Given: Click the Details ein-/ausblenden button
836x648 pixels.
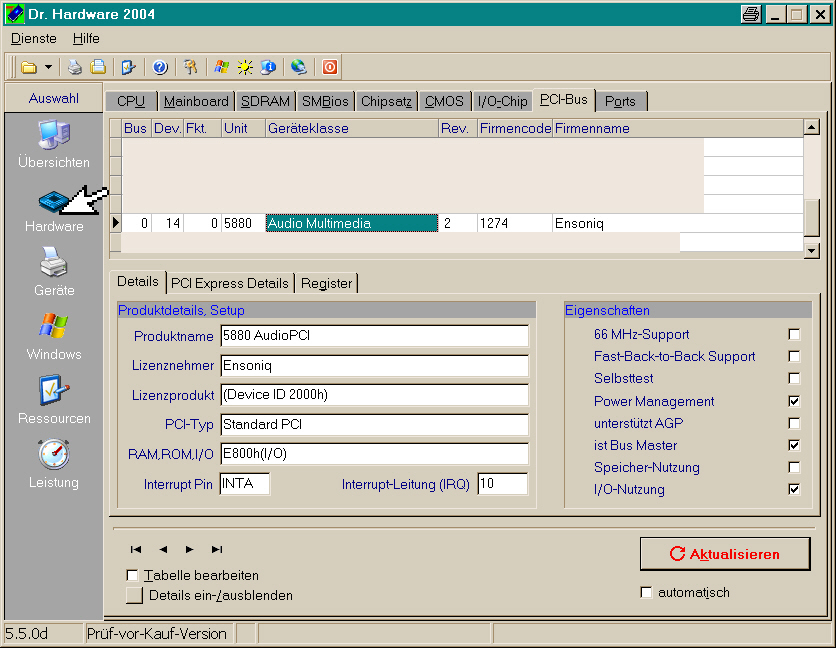Looking at the screenshot, I should coord(134,595).
